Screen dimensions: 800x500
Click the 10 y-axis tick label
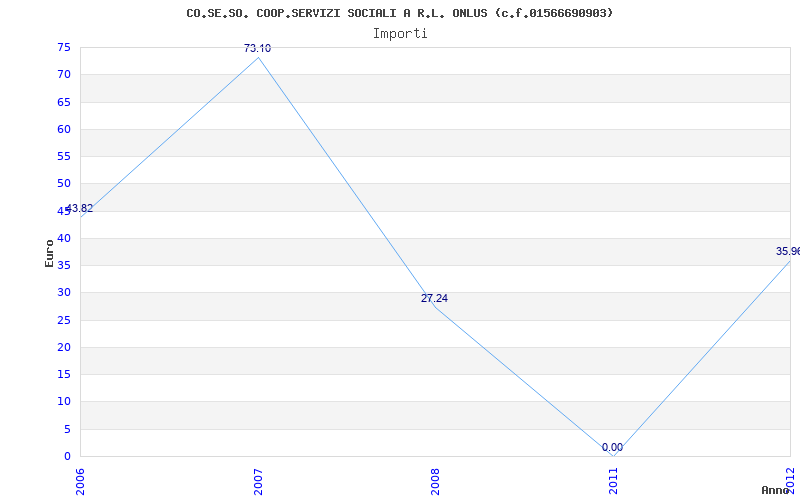pyautogui.click(x=64, y=402)
